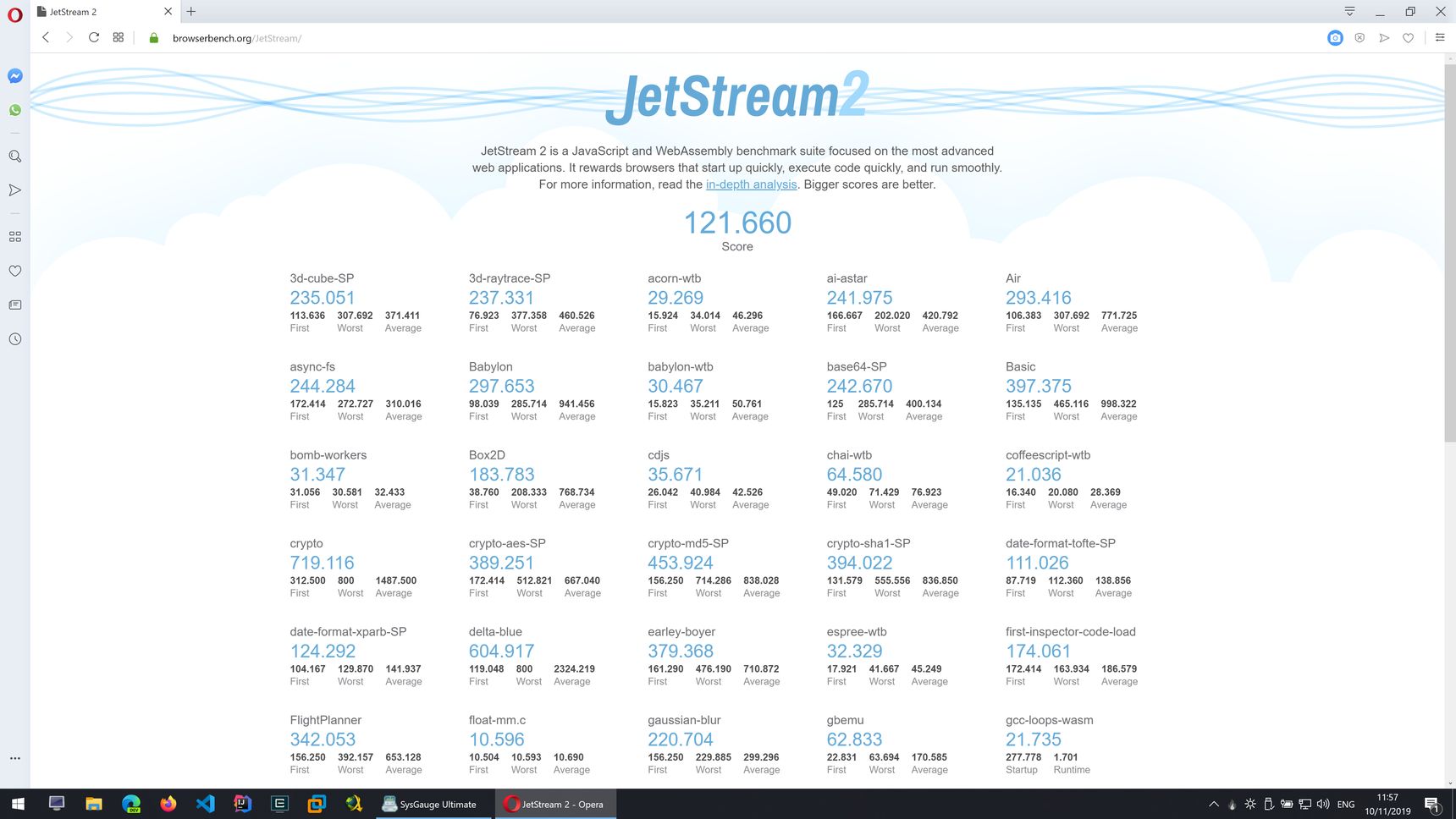Click the earley-boyer score 379.368
This screenshot has height=819, width=1456.
pos(681,651)
